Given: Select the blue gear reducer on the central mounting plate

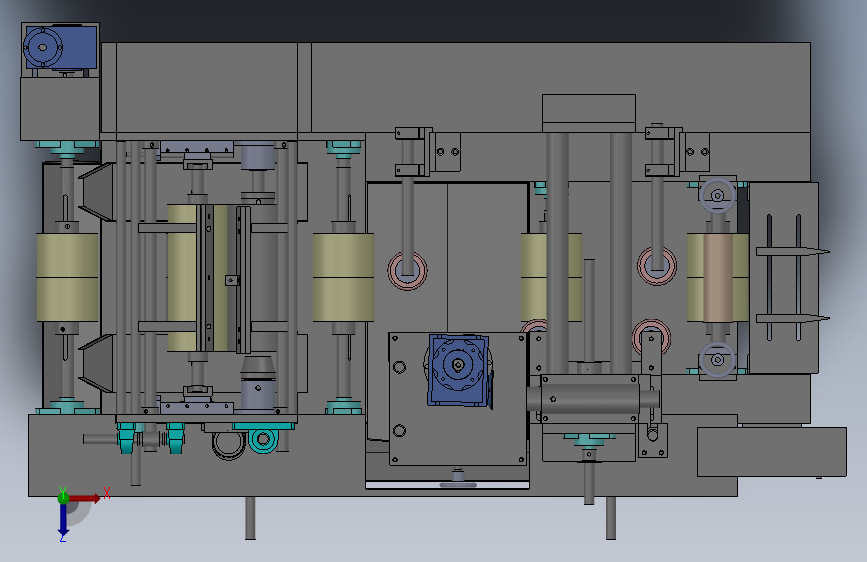Looking at the screenshot, I should coord(459,370).
